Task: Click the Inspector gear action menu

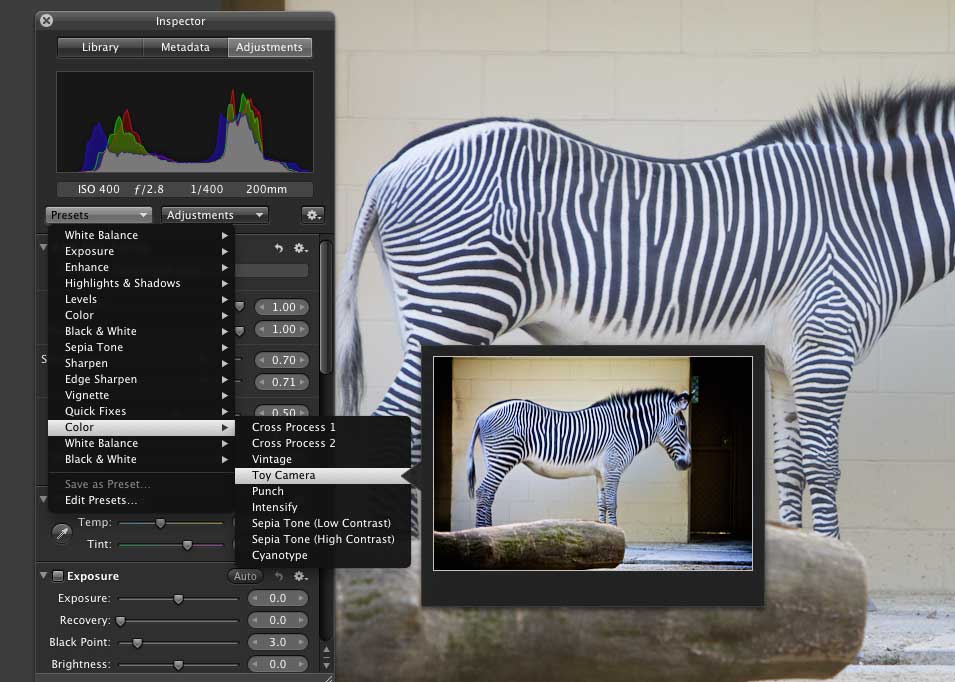Action: [312, 215]
